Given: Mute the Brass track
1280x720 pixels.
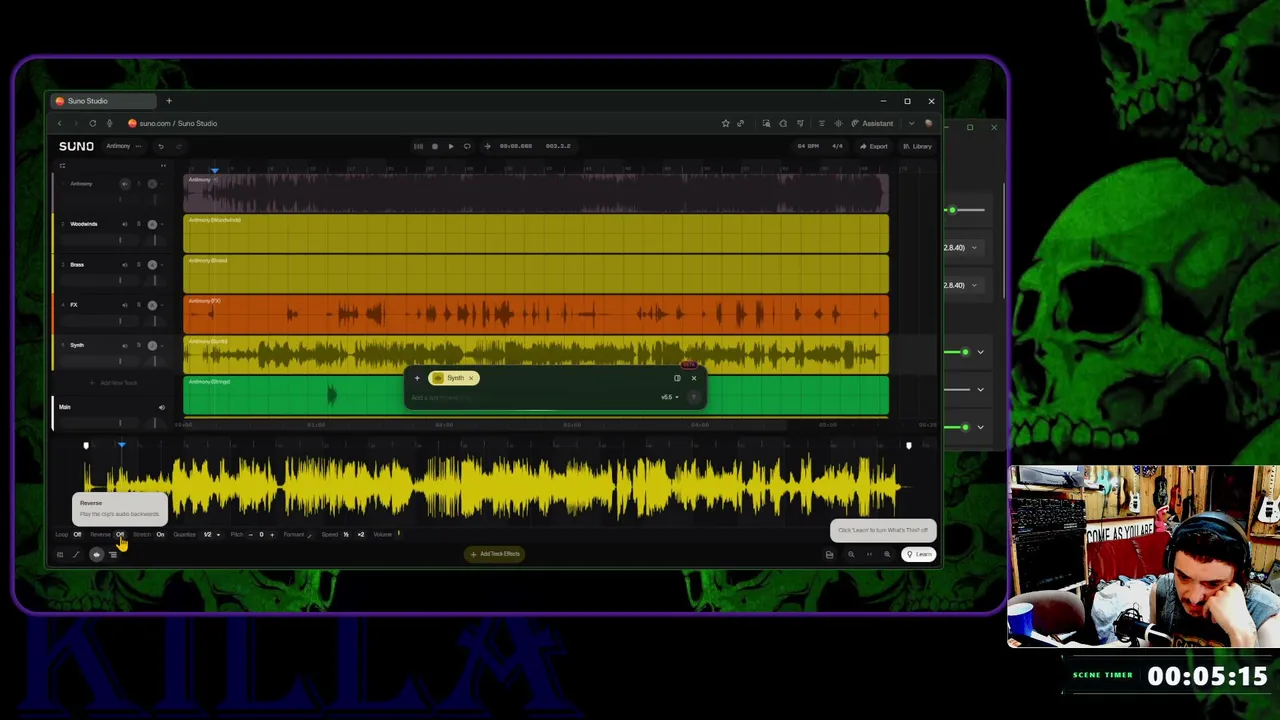Looking at the screenshot, I should click(x=125, y=264).
